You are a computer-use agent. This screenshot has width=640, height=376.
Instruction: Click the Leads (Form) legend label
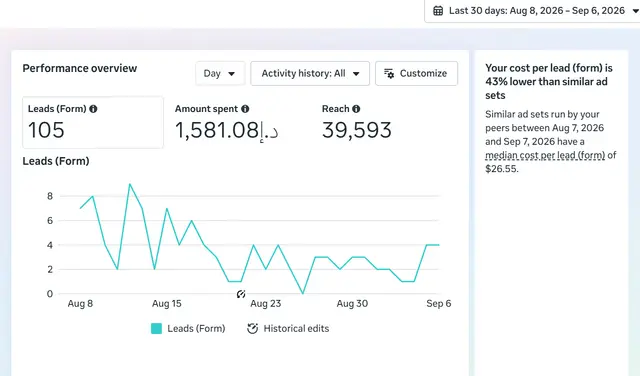click(196, 329)
